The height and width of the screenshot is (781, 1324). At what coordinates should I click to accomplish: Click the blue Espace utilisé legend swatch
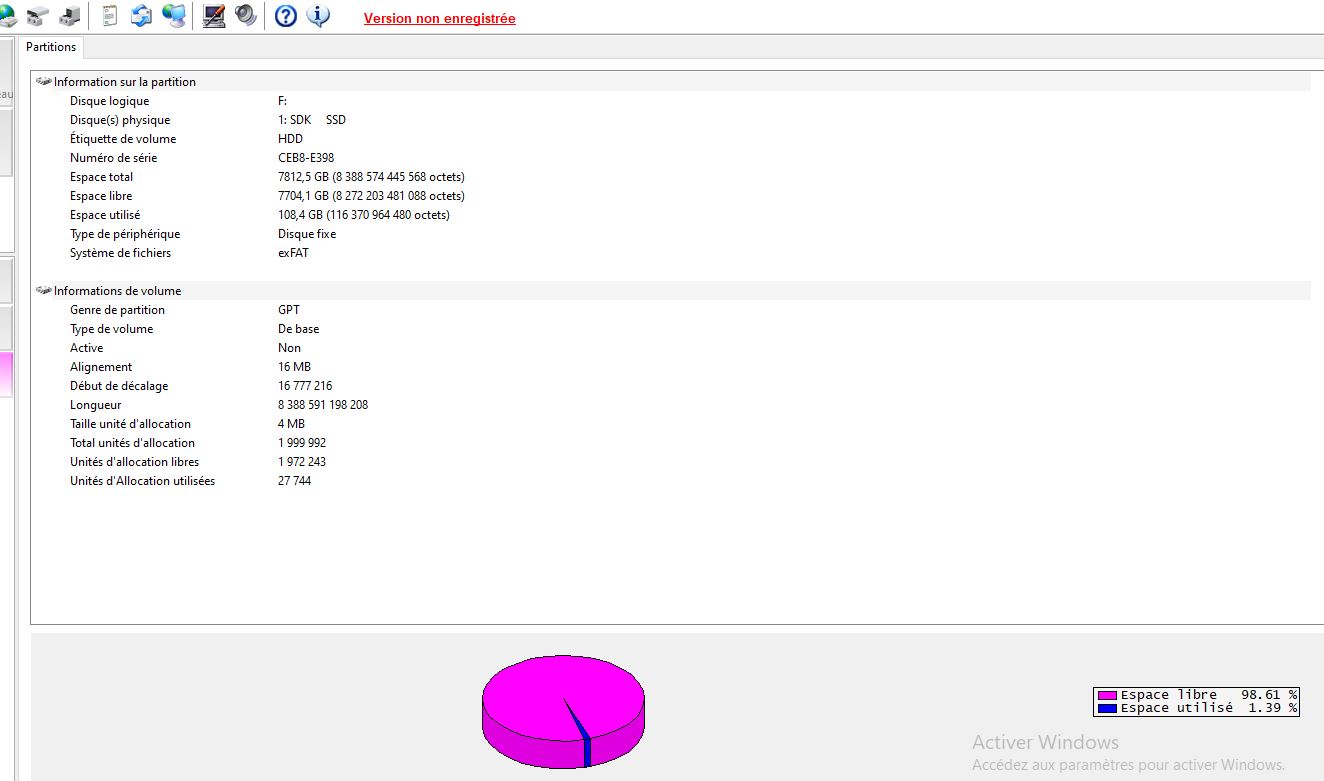tap(1107, 708)
